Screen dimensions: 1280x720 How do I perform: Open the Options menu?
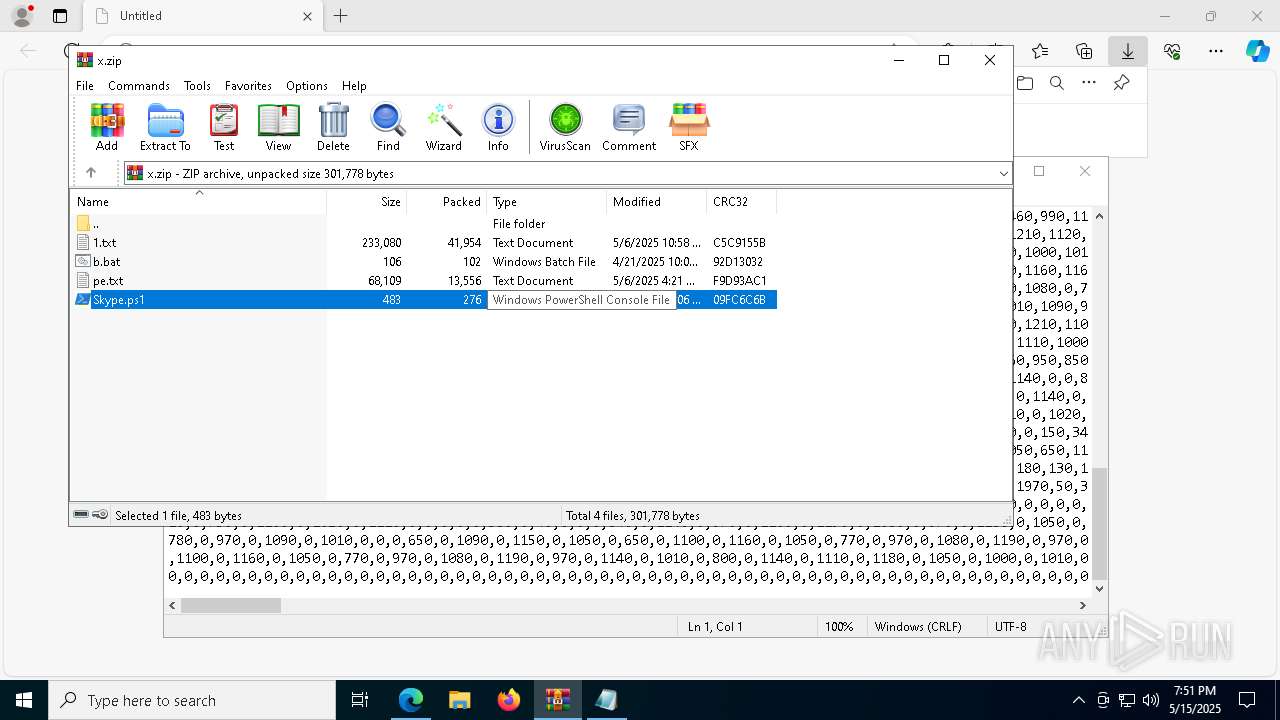[x=307, y=86]
